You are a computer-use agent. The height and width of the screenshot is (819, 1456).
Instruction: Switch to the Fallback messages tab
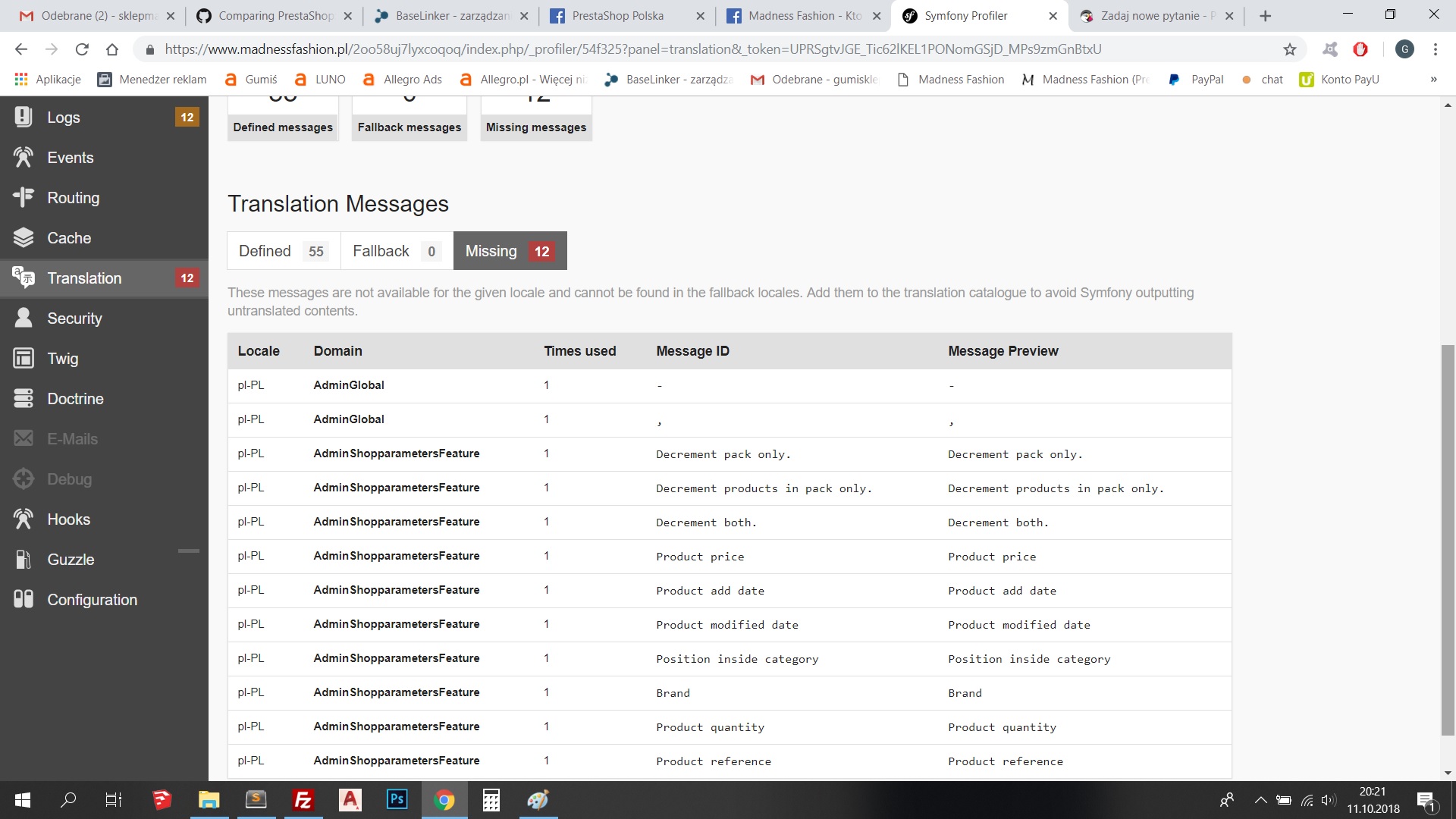click(x=396, y=251)
